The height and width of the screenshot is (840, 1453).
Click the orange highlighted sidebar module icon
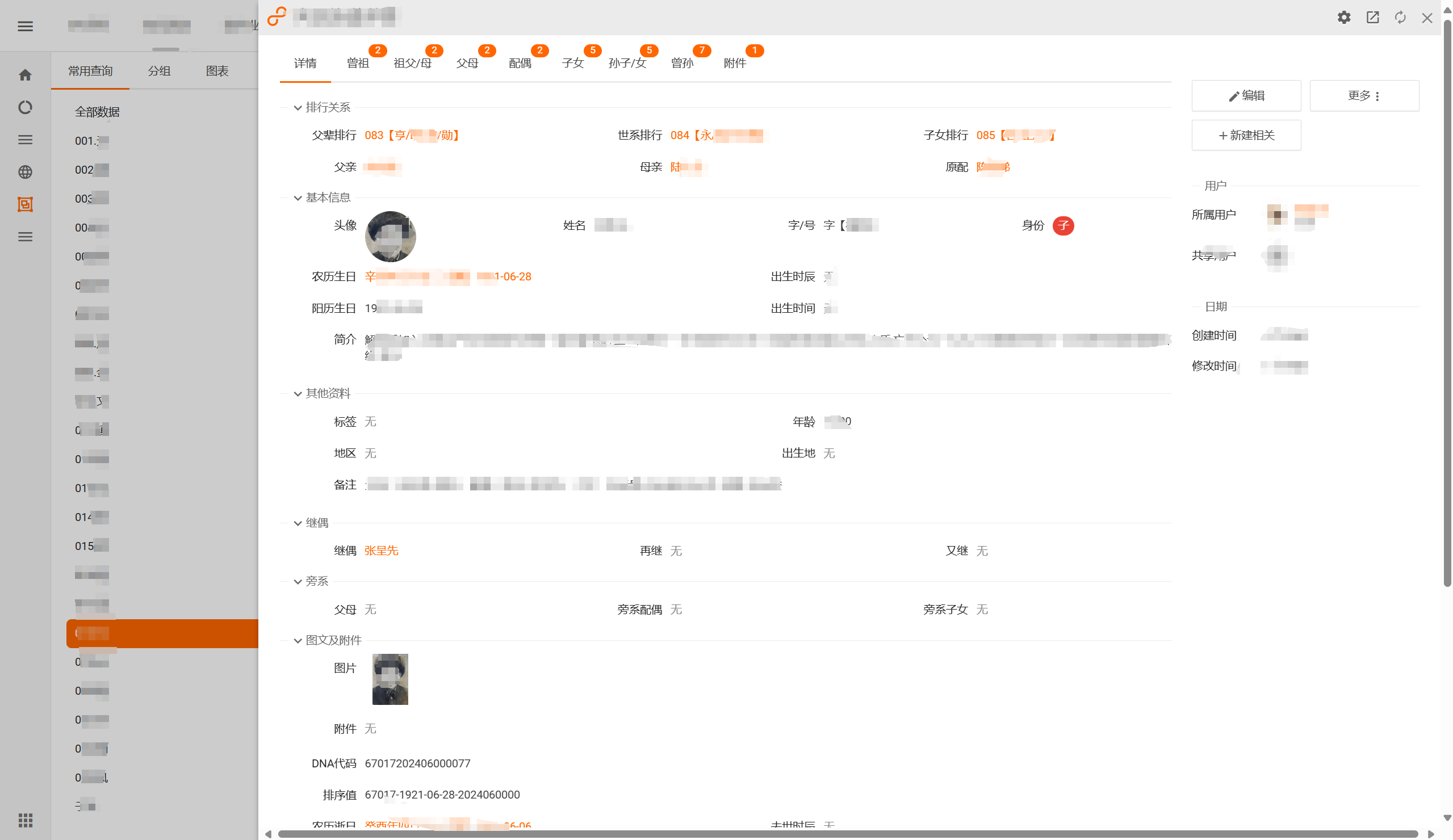[x=25, y=204]
